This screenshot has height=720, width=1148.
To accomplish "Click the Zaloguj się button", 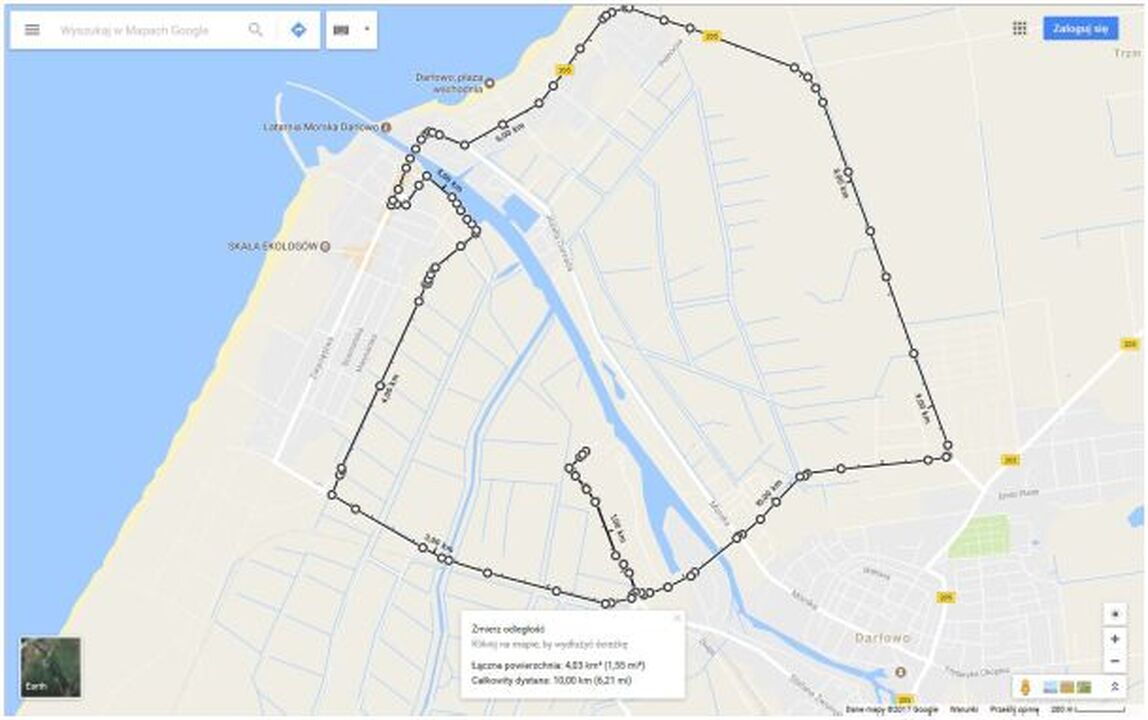I will click(x=1081, y=29).
